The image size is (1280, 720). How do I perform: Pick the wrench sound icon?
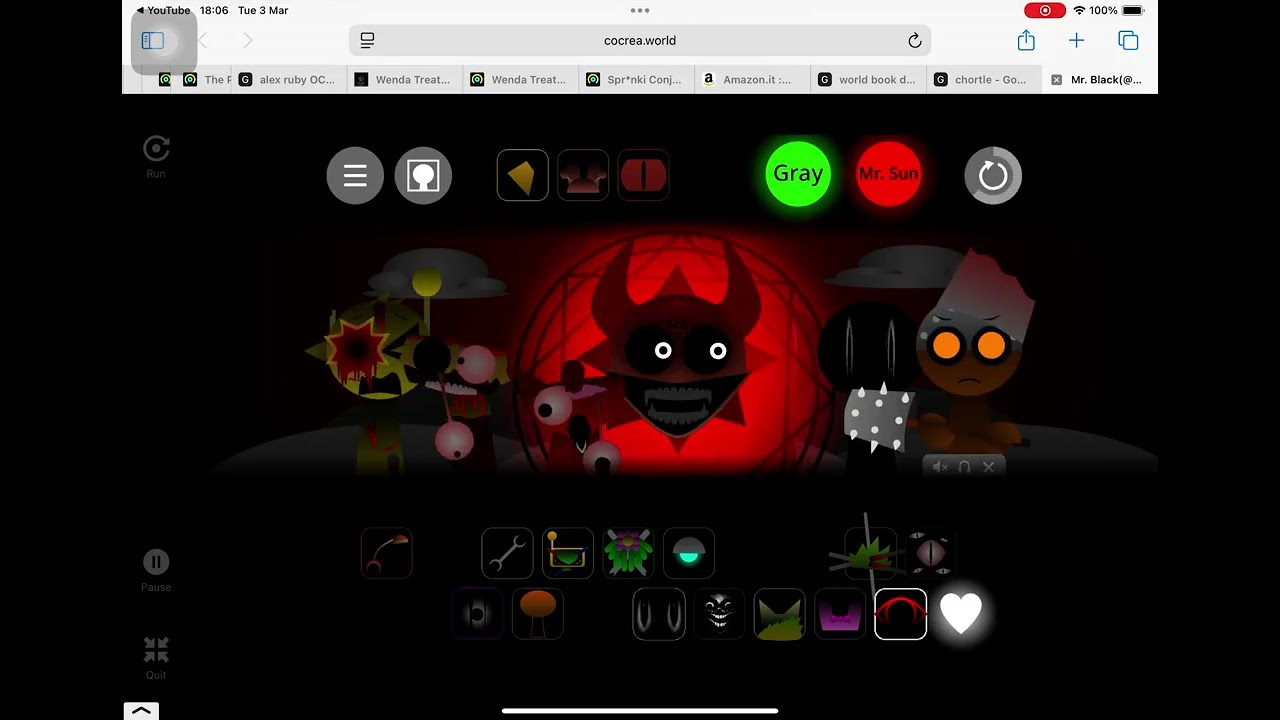507,553
